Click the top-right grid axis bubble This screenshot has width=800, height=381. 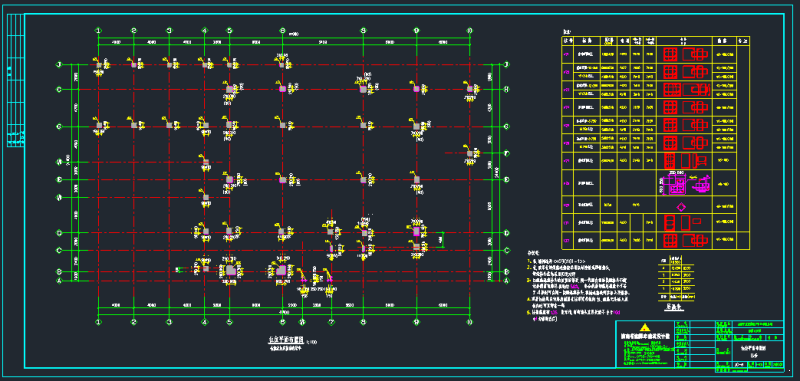[x=469, y=31]
